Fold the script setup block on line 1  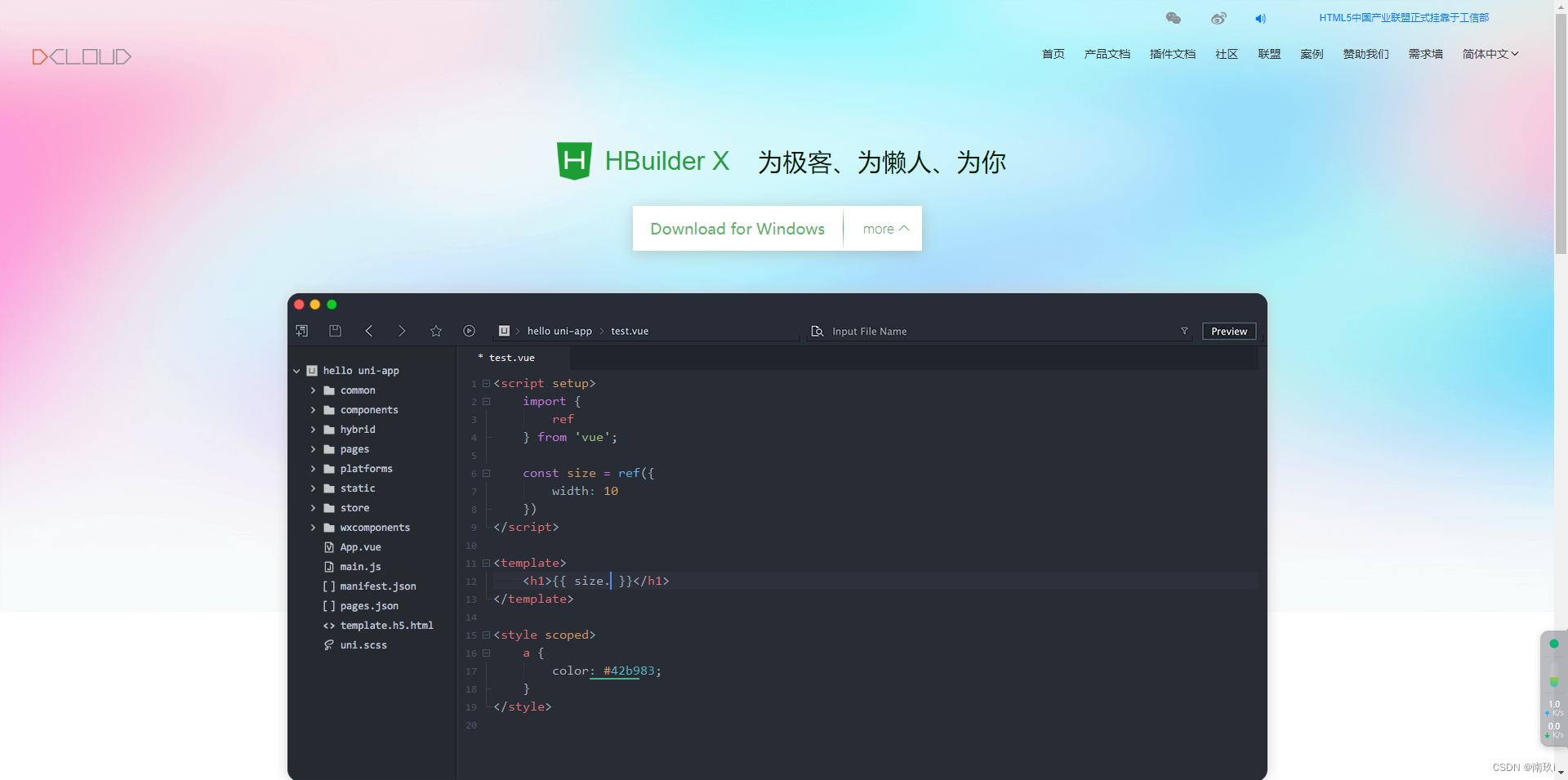486,383
